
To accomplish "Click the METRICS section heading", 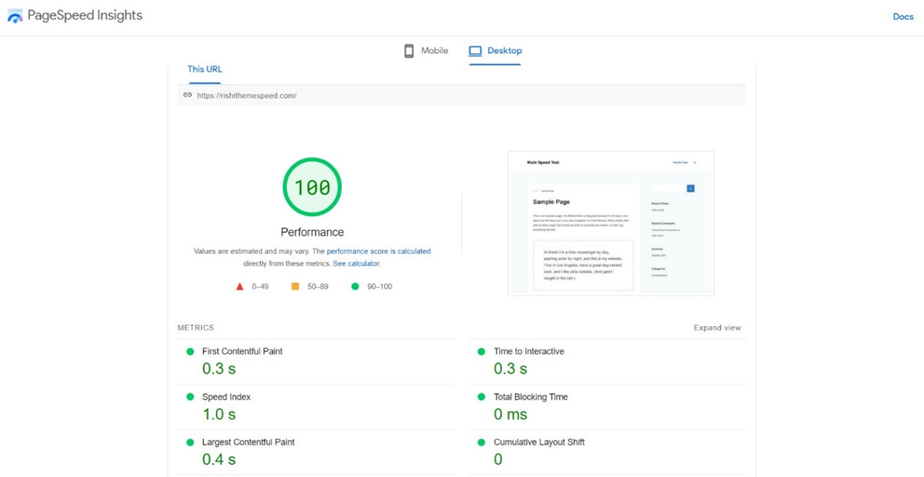I will tap(196, 328).
